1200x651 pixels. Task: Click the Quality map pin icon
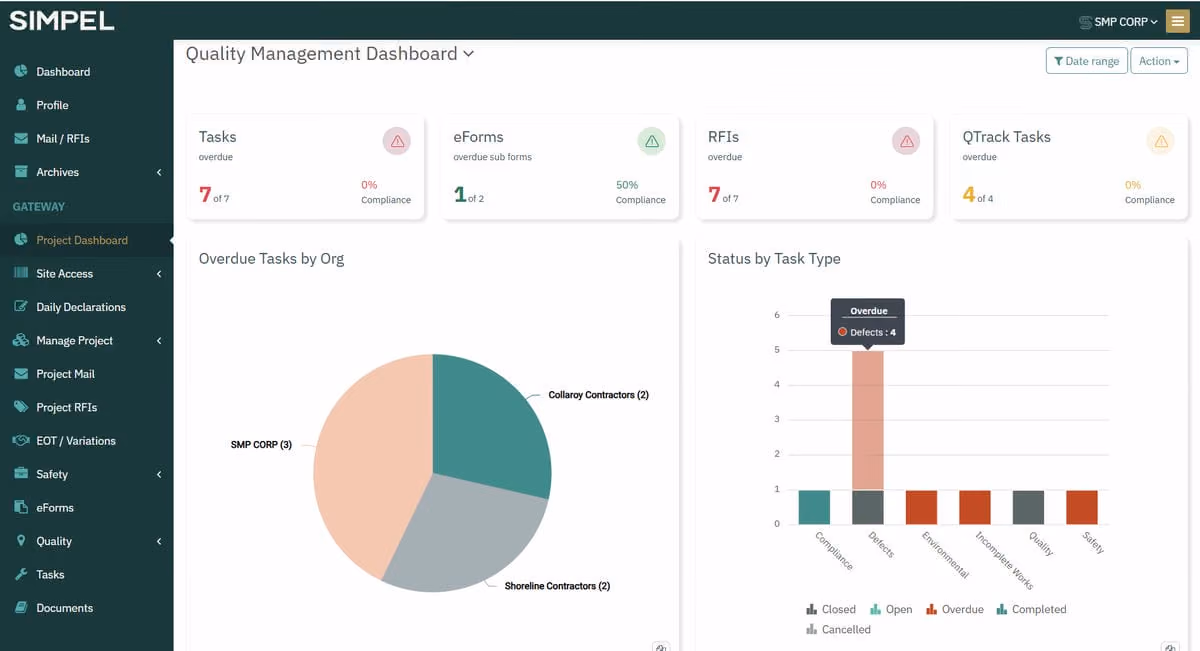pyautogui.click(x=21, y=541)
